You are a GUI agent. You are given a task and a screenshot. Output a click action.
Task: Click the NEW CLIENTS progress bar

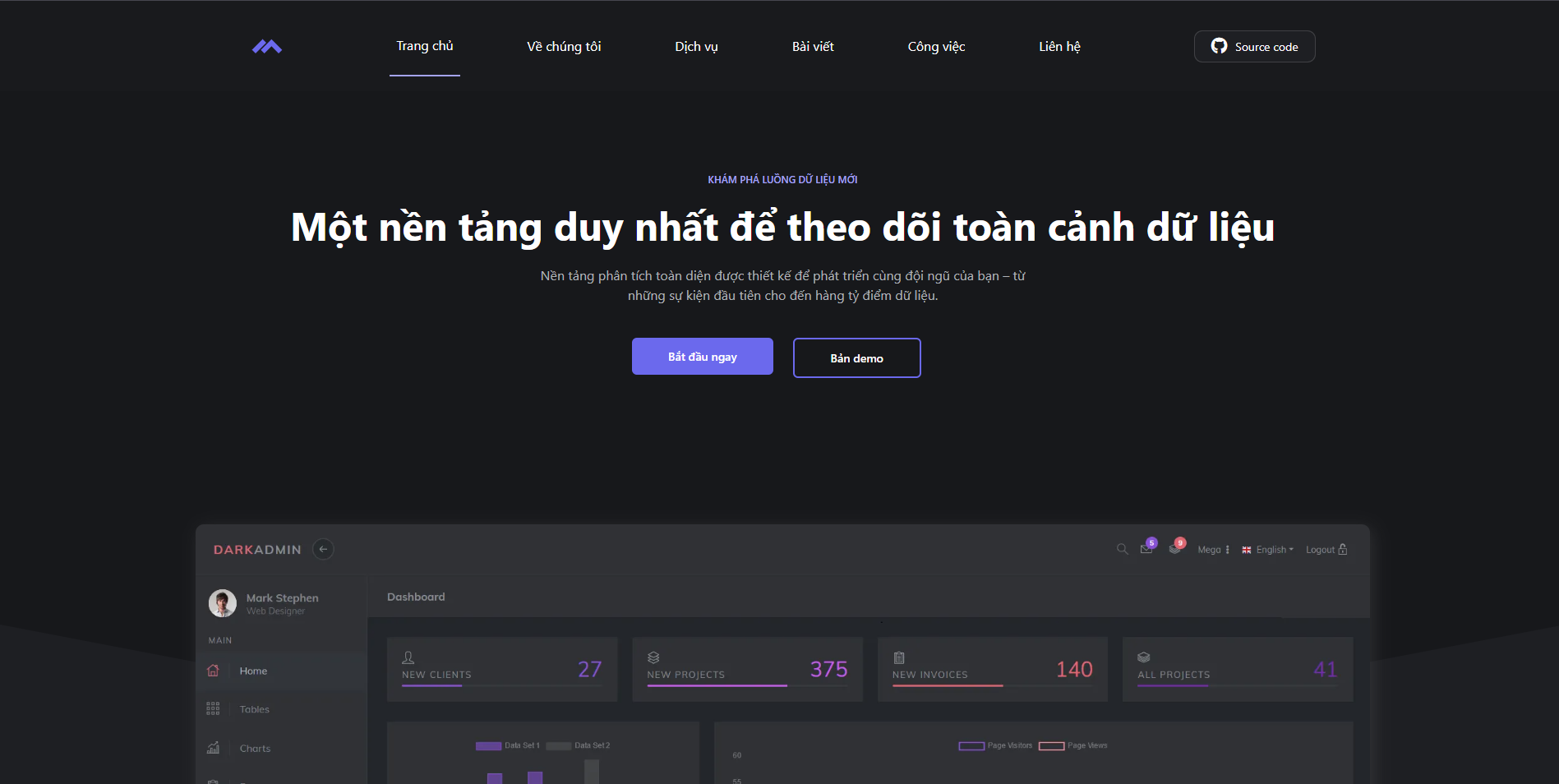pos(502,685)
